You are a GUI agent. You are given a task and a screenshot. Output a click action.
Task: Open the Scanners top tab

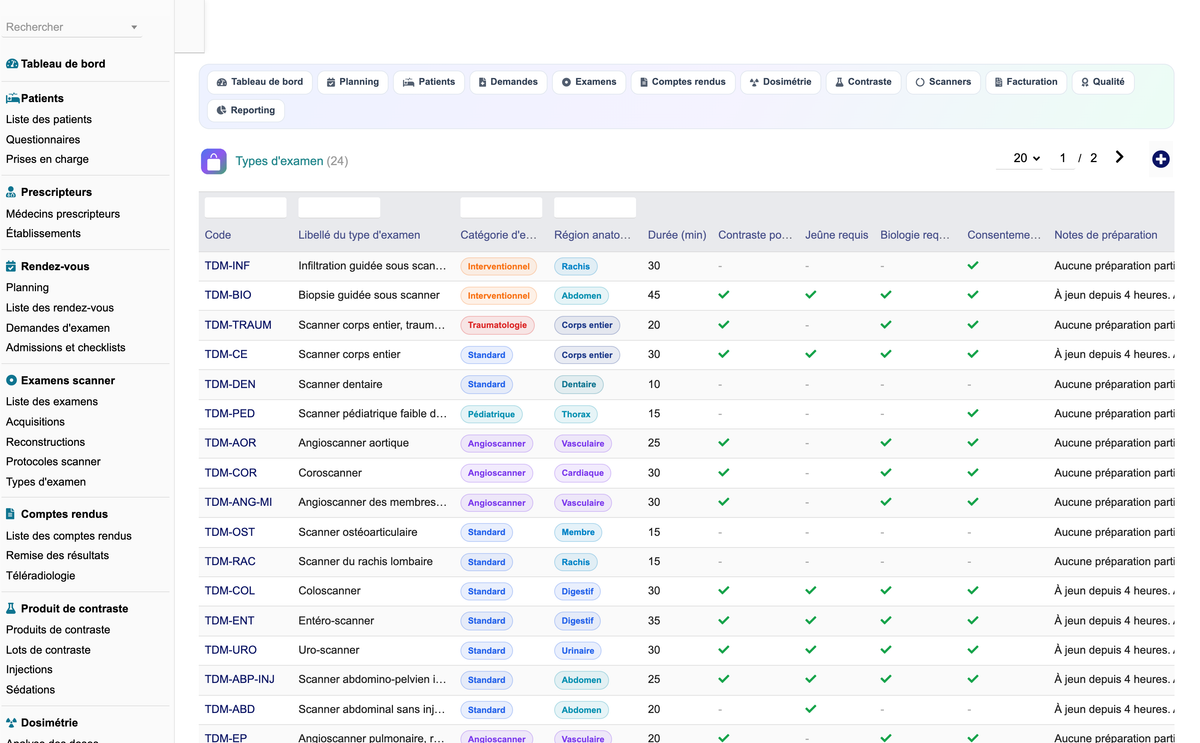943,82
